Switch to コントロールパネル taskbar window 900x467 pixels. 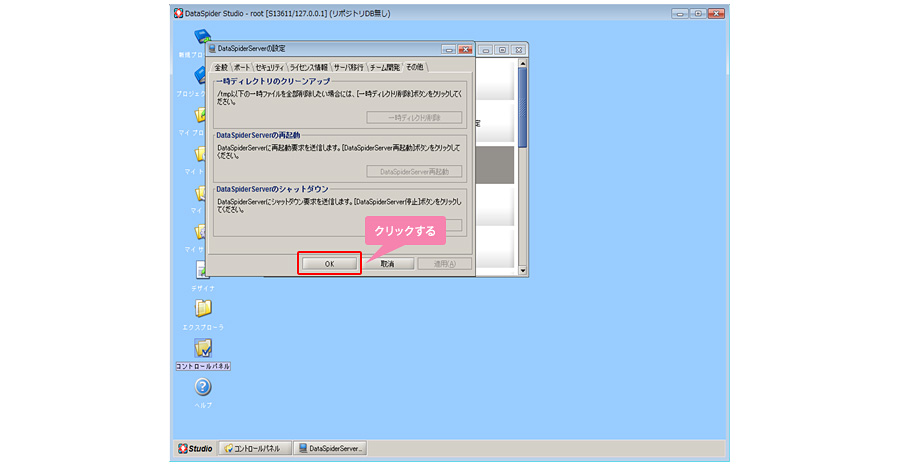pos(257,448)
